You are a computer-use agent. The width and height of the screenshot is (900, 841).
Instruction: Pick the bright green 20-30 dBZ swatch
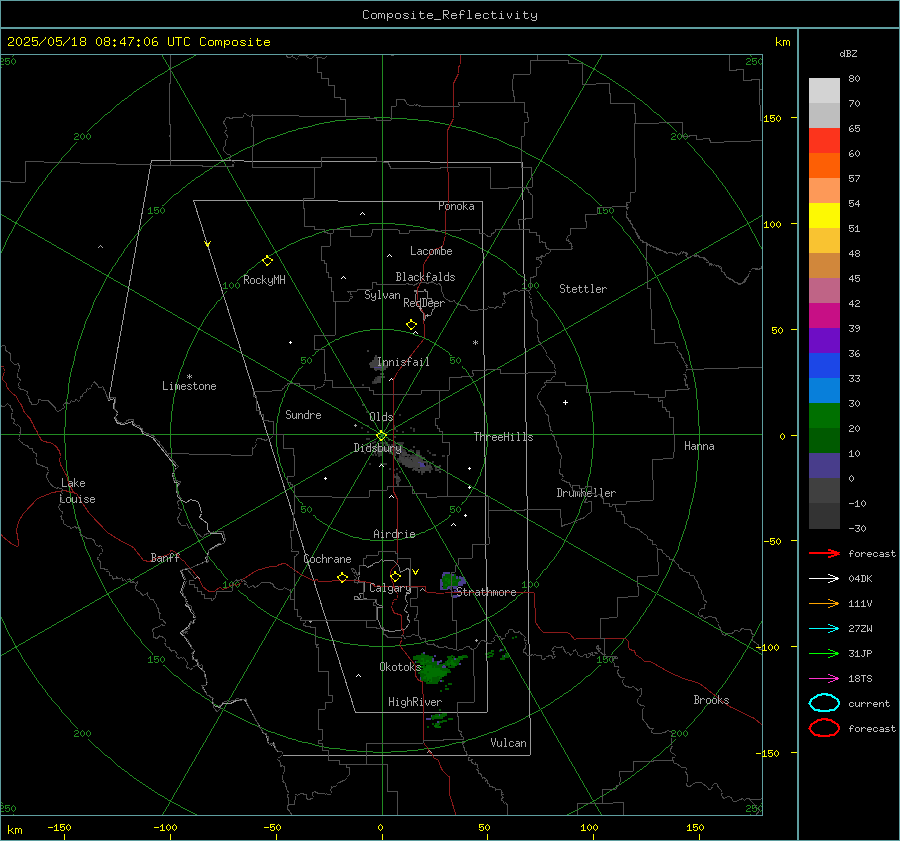[x=824, y=416]
